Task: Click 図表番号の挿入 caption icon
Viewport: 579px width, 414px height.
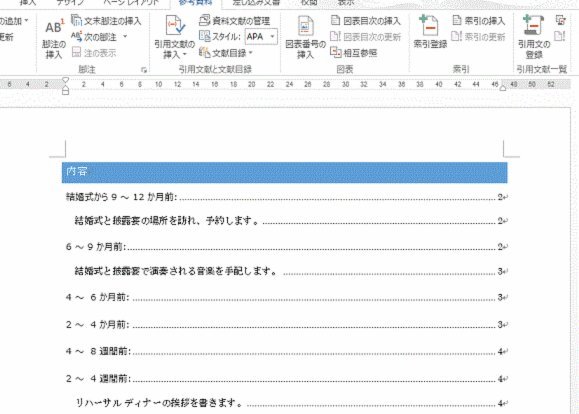Action: (x=305, y=37)
